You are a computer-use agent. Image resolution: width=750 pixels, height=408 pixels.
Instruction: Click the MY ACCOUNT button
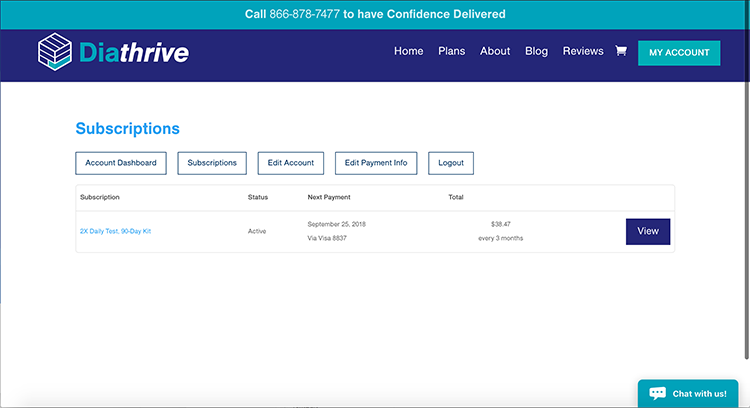pyautogui.click(x=679, y=53)
